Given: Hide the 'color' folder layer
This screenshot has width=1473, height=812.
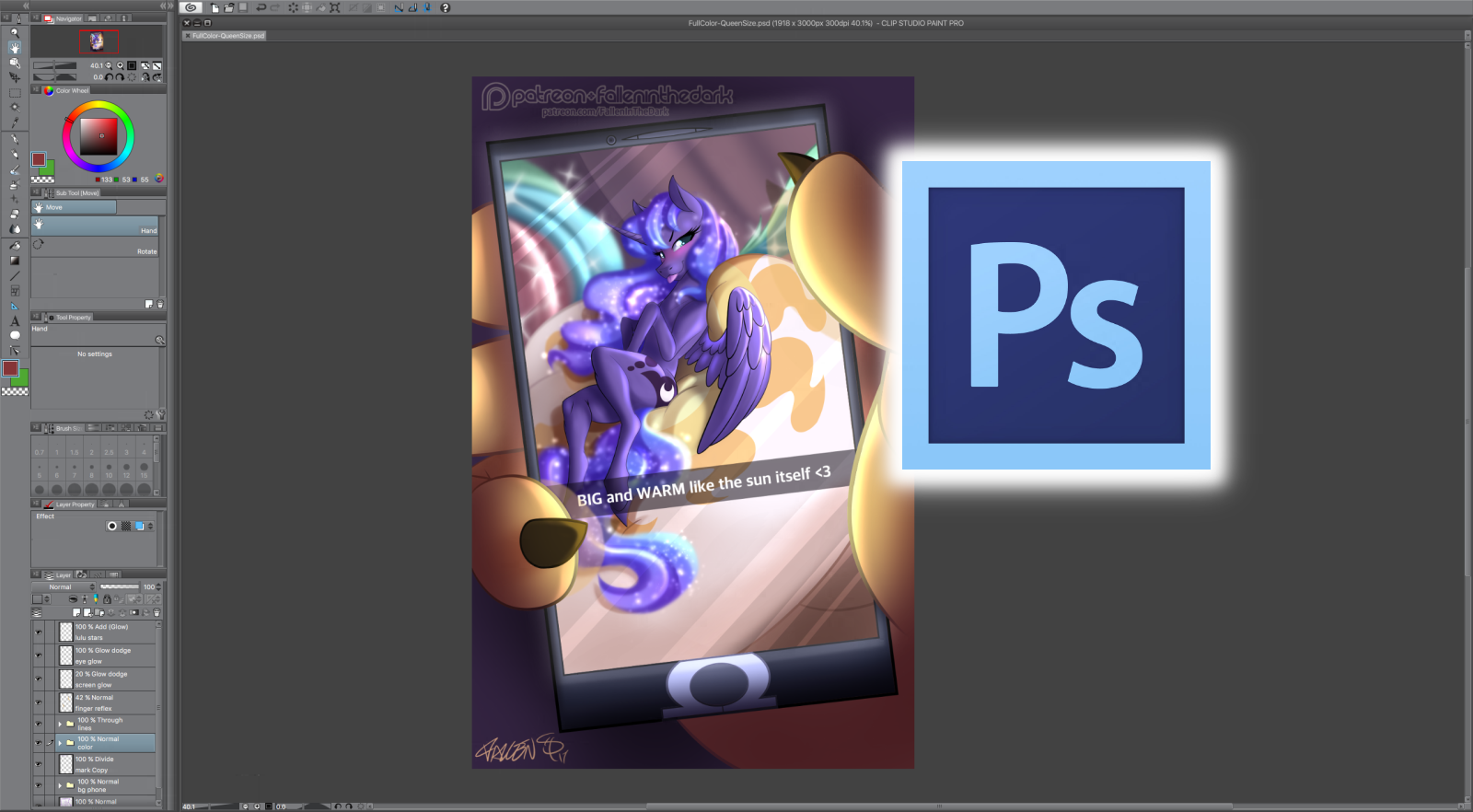Looking at the screenshot, I should [x=39, y=743].
